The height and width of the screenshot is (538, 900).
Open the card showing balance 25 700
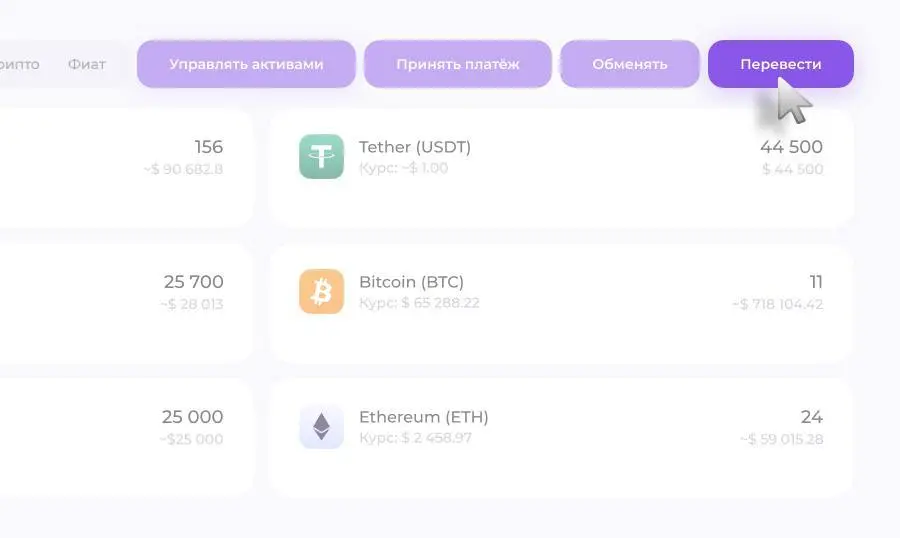(x=126, y=303)
